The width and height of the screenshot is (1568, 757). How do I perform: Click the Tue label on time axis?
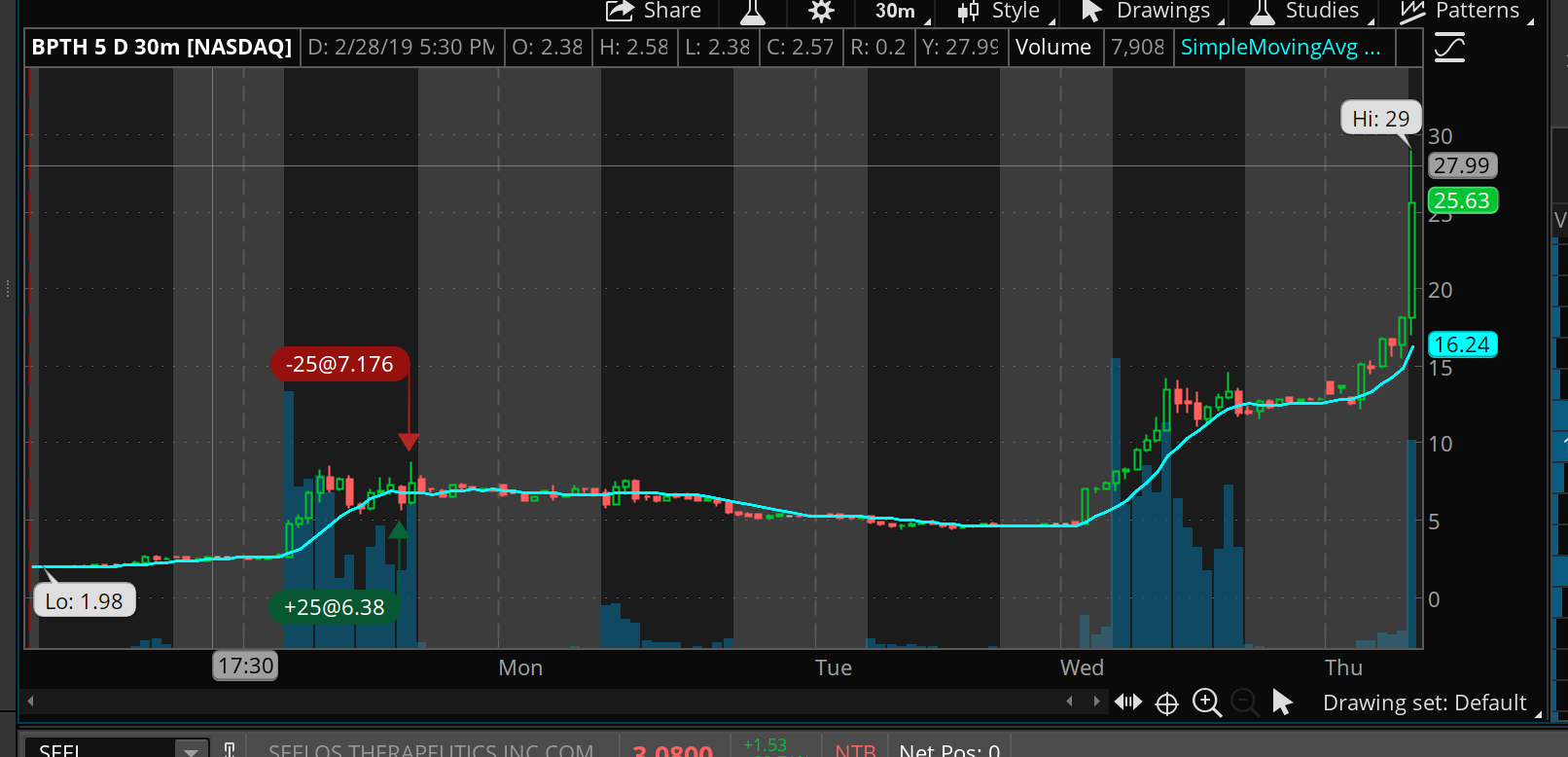point(834,667)
